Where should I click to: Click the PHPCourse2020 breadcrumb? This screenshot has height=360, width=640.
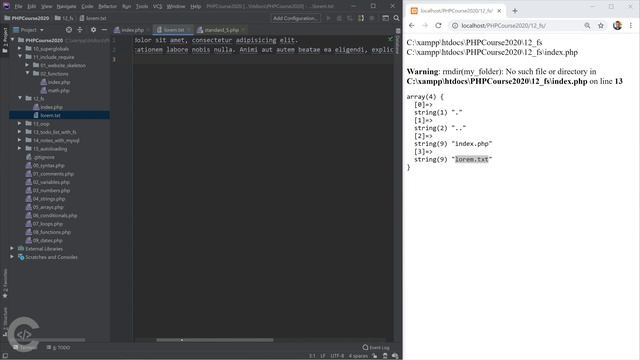pyautogui.click(x=27, y=18)
